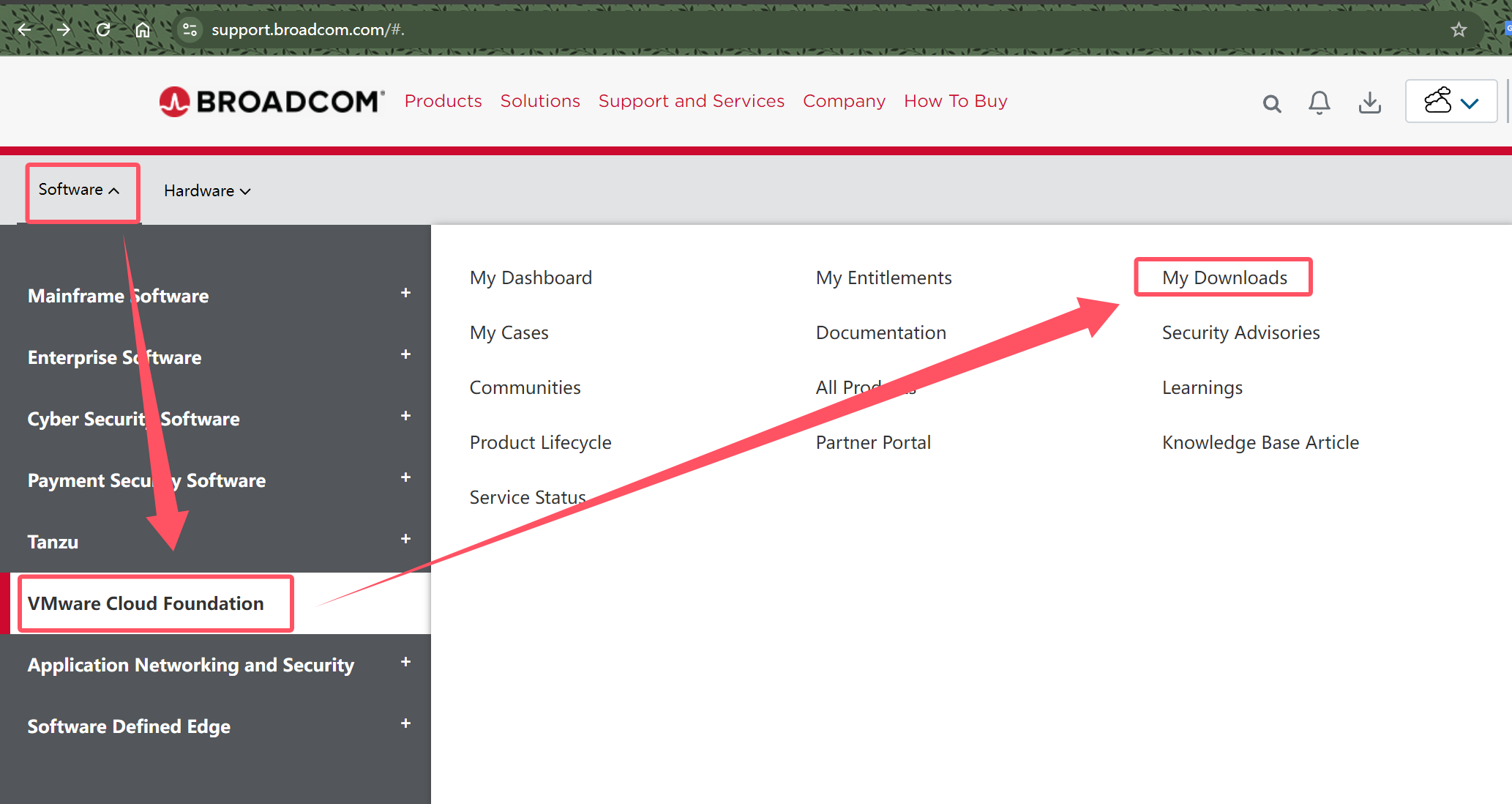Screen dimensions: 1512x804
Task: Open Products in top navigation
Action: (x=443, y=101)
